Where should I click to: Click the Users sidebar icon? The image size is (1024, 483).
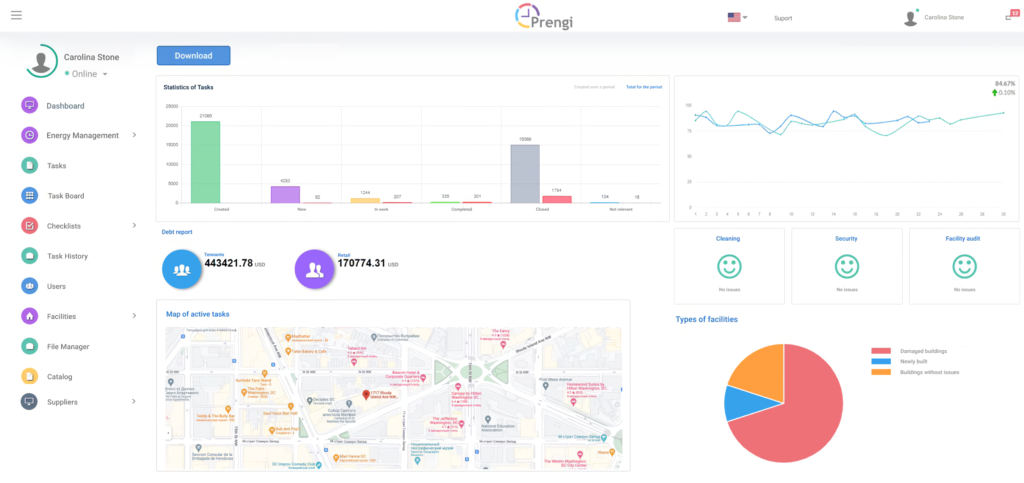tap(29, 286)
